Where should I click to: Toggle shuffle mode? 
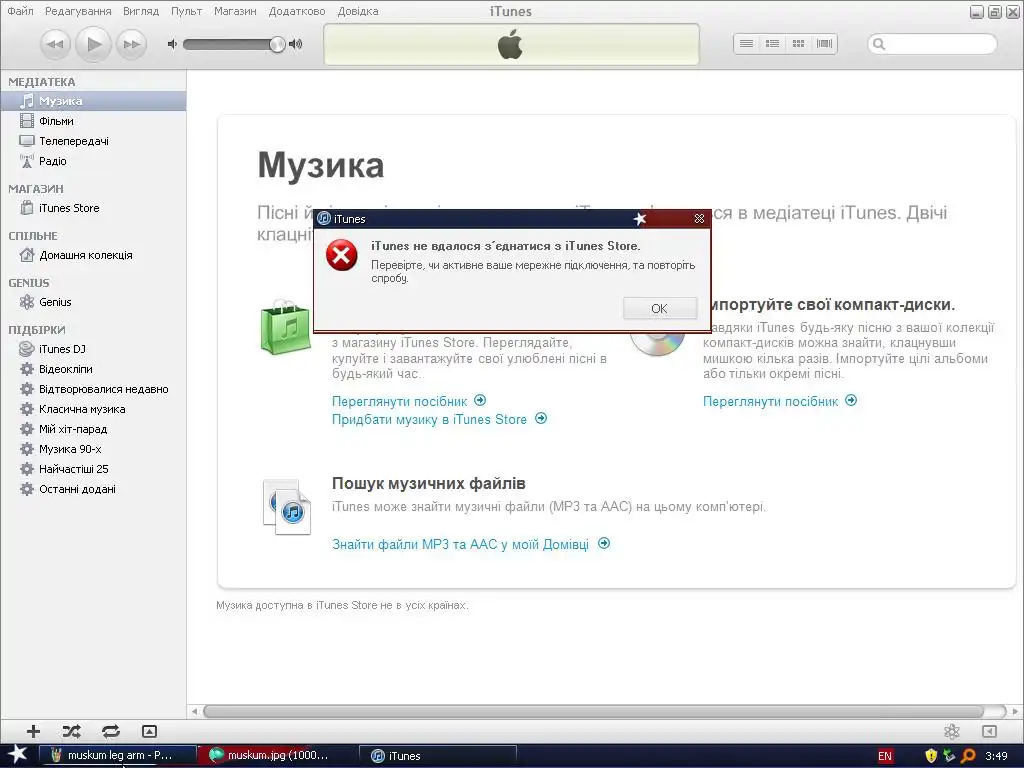click(71, 731)
